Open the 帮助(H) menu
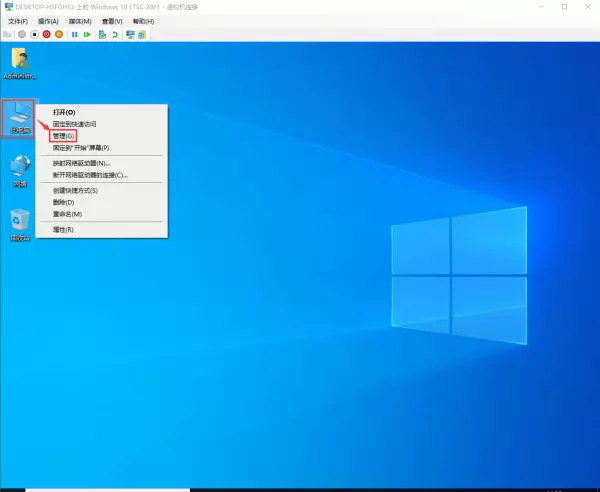Viewport: 600px width, 492px height. (x=143, y=21)
